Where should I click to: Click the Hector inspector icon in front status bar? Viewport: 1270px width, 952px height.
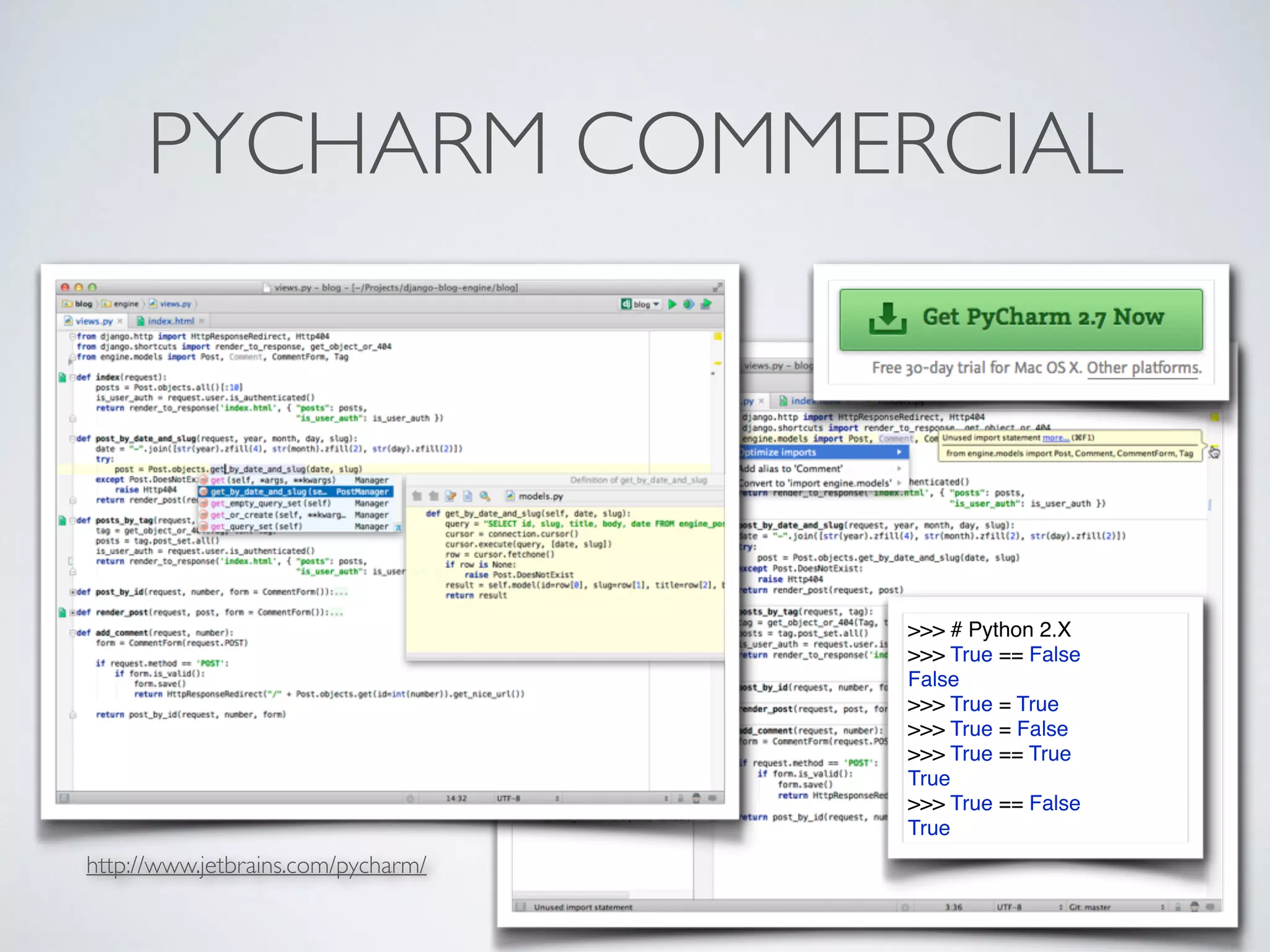coord(696,798)
